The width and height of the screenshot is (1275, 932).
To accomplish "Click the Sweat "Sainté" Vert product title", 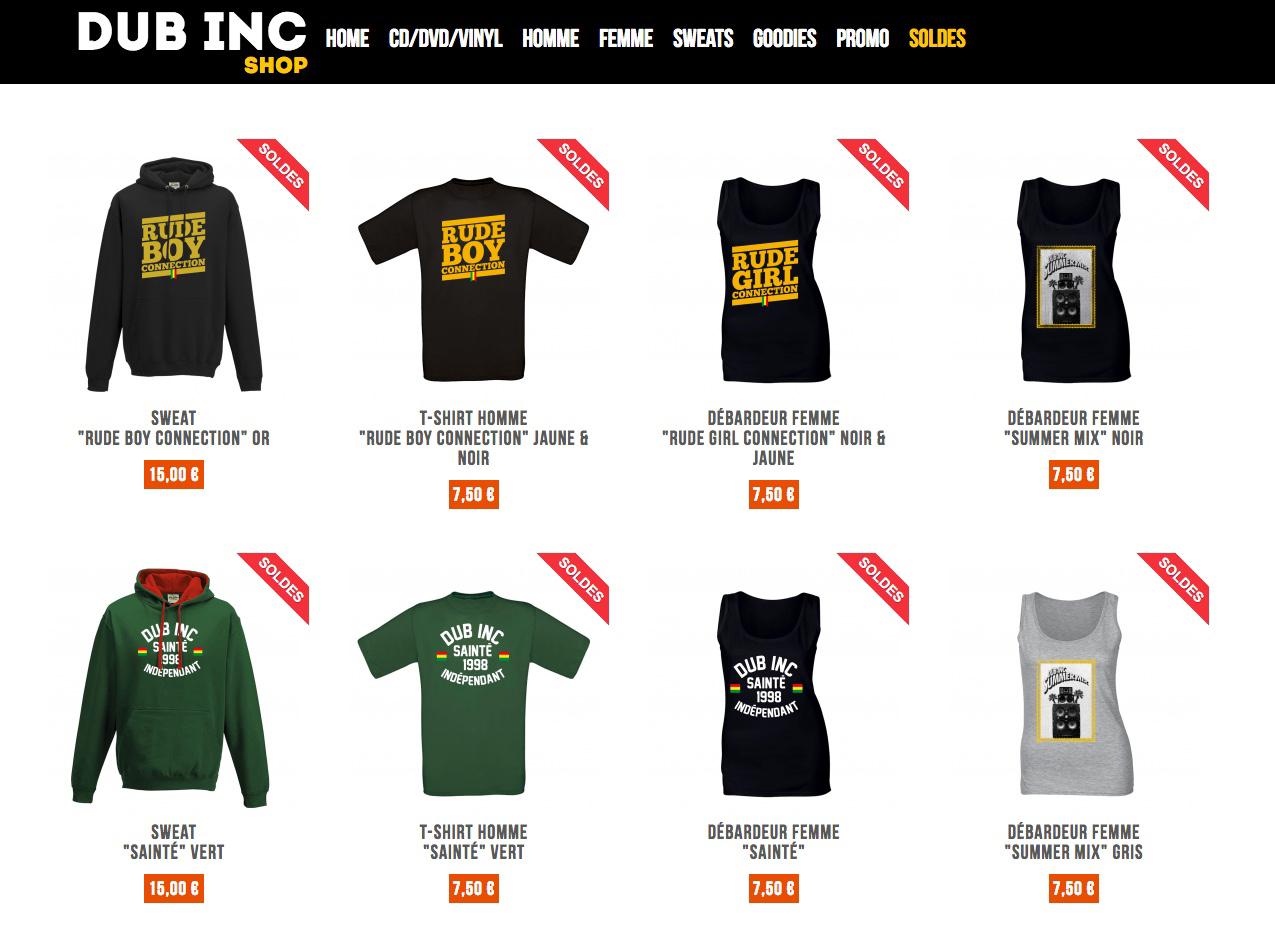I will (x=173, y=842).
